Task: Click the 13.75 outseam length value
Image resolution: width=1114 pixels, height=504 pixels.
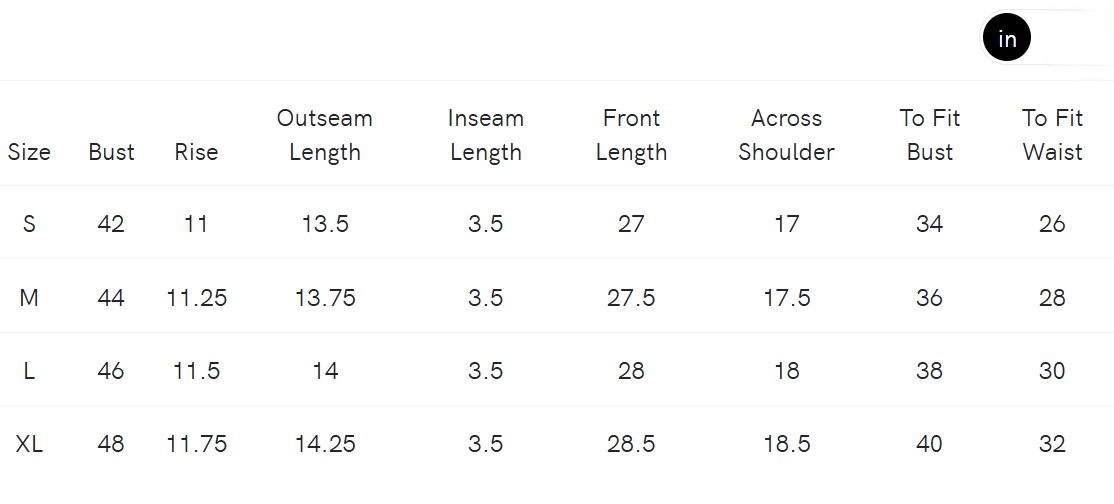Action: [x=325, y=298]
